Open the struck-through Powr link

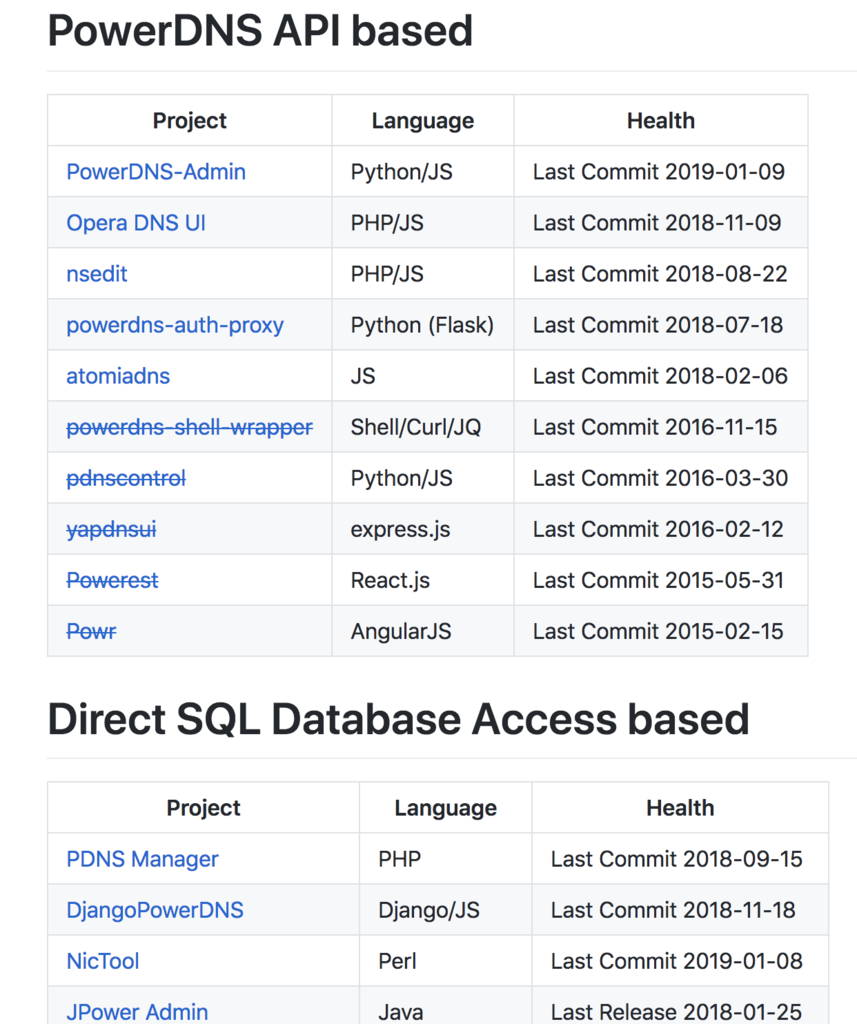tap(91, 632)
